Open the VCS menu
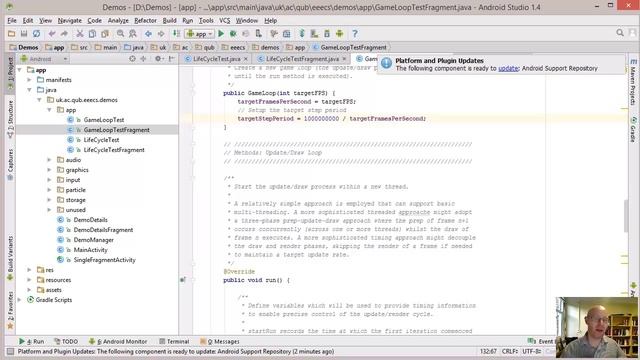Image resolution: width=640 pixels, height=360 pixels. [224, 20]
